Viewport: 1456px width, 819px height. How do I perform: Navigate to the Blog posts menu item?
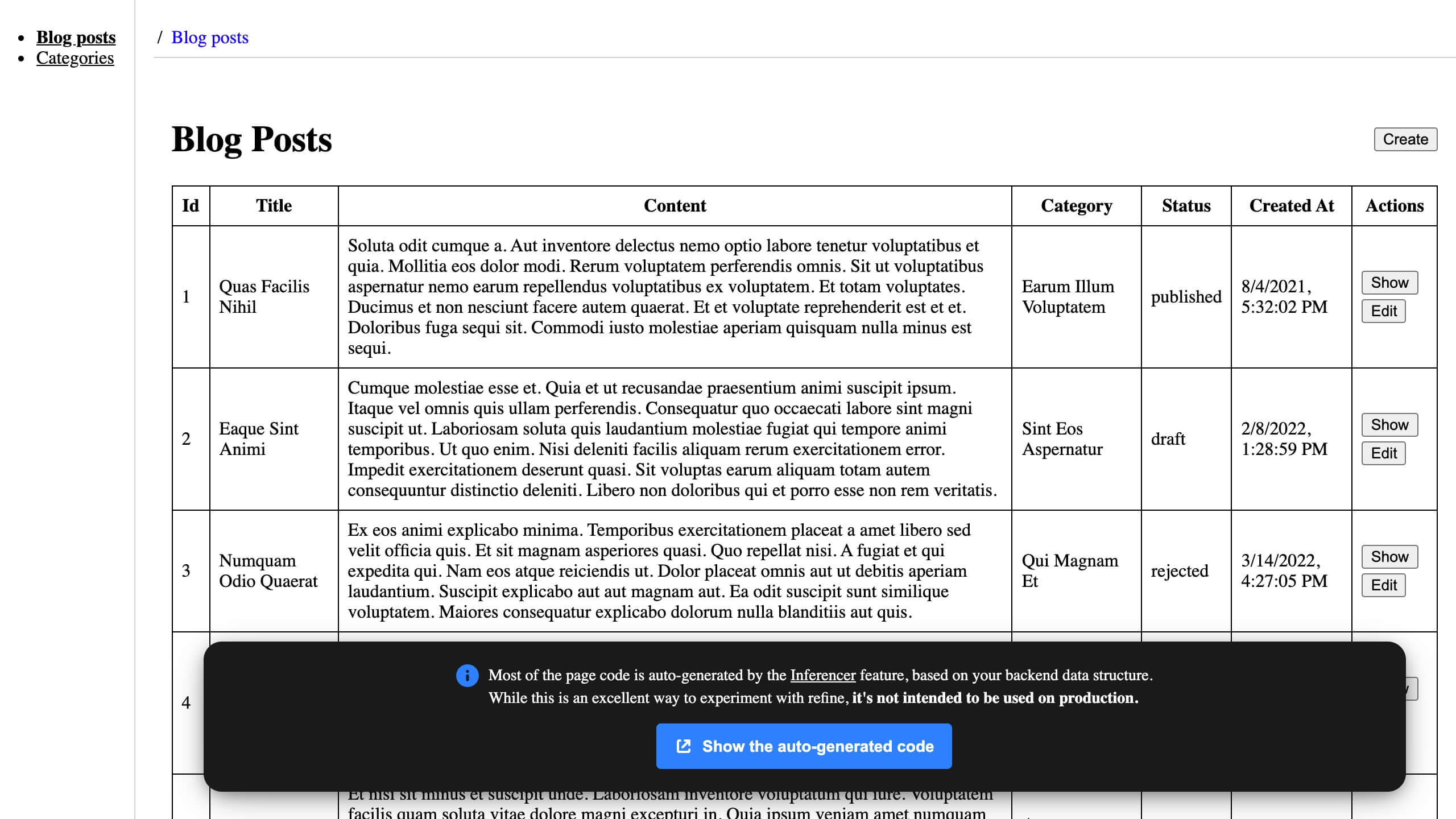(76, 36)
